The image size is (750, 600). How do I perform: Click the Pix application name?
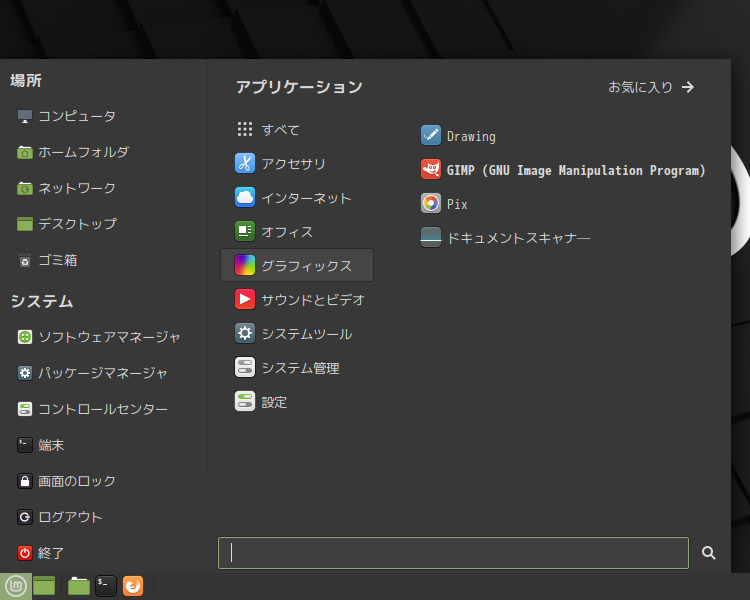(457, 204)
